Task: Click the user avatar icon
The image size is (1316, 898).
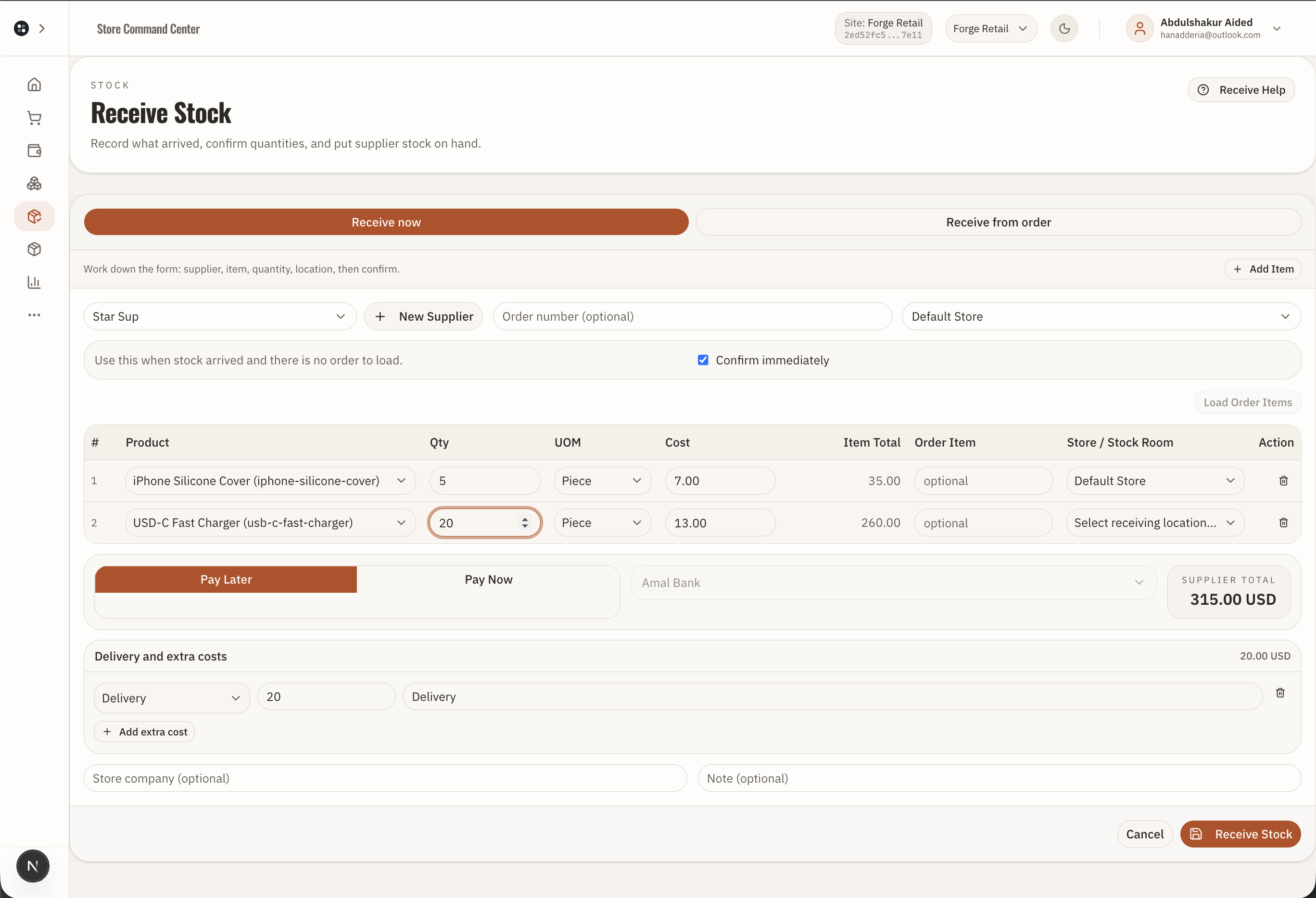Action: click(1139, 28)
